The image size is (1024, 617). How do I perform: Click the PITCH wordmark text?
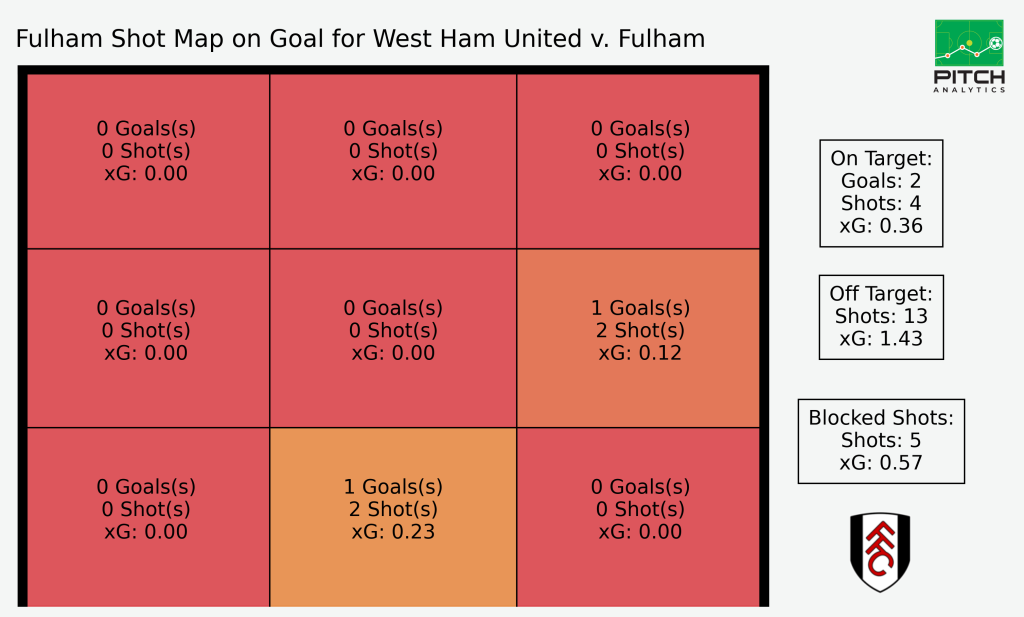pos(969,77)
